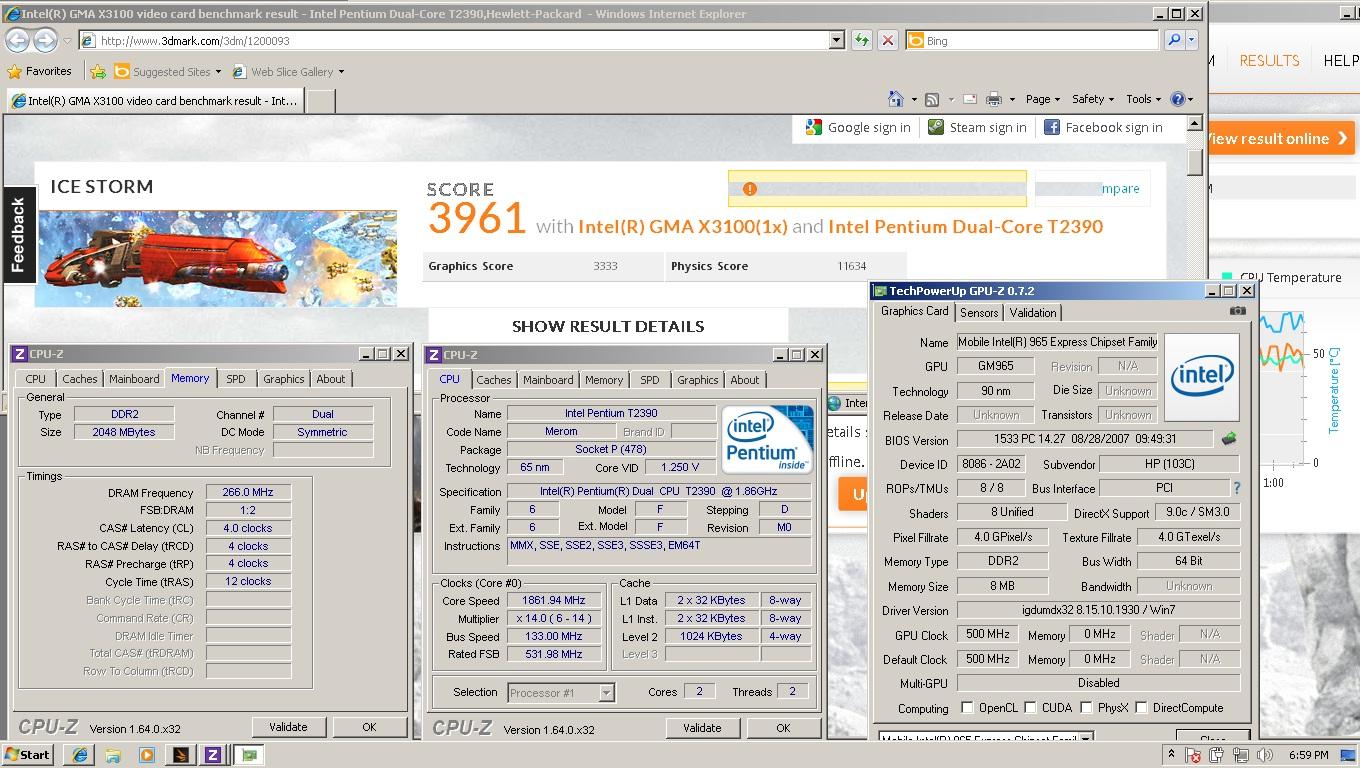Viewport: 1360px width, 768px height.
Task: Open the Read mail icon in IE
Action: point(969,99)
